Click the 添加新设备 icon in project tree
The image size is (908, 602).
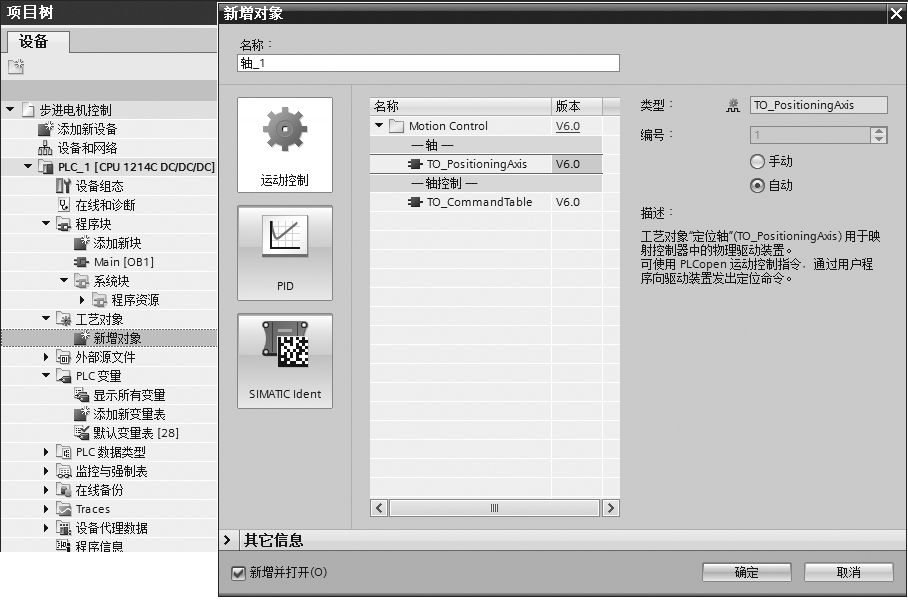point(45,129)
